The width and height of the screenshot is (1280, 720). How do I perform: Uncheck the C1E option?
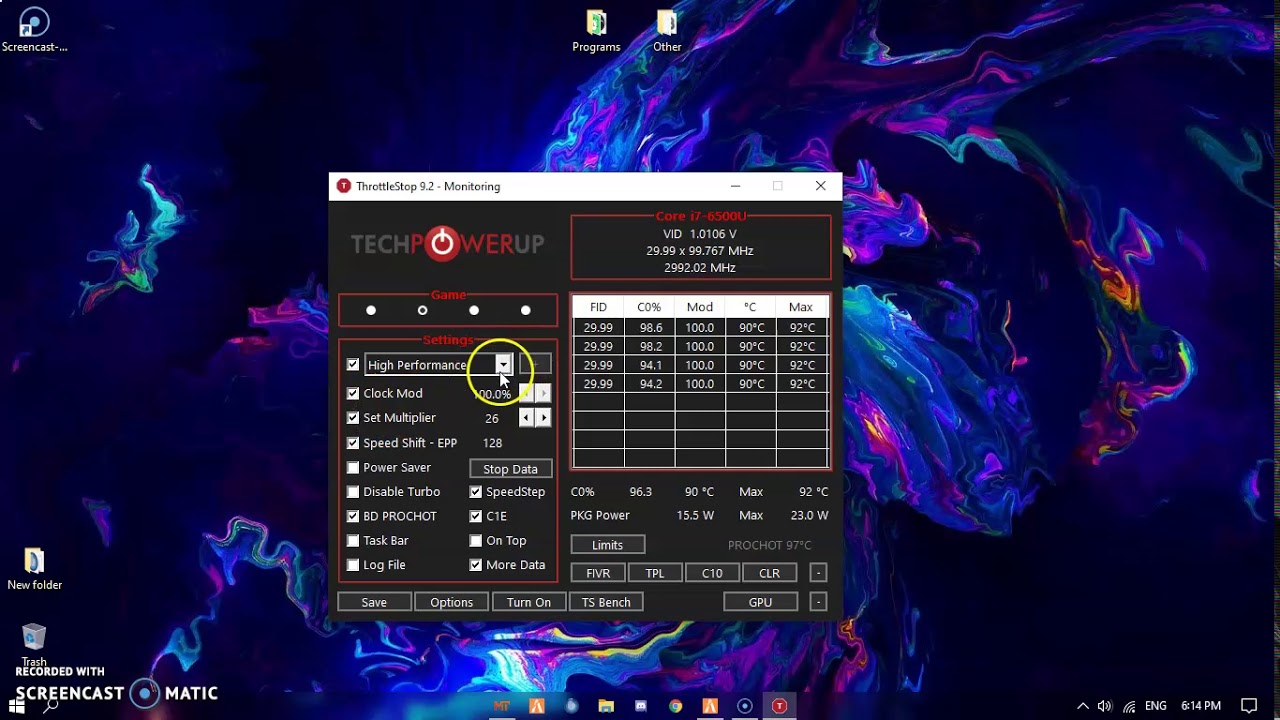476,516
